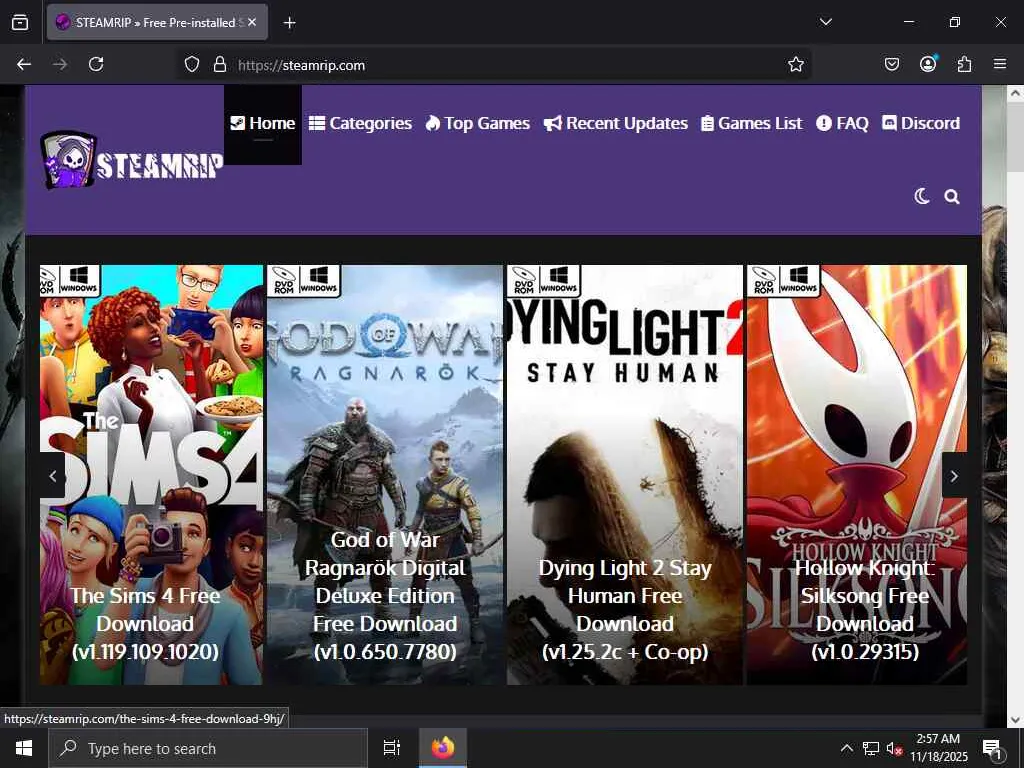Viewport: 1024px width, 768px height.
Task: Open the Windows Start menu
Action: pyautogui.click(x=24, y=748)
